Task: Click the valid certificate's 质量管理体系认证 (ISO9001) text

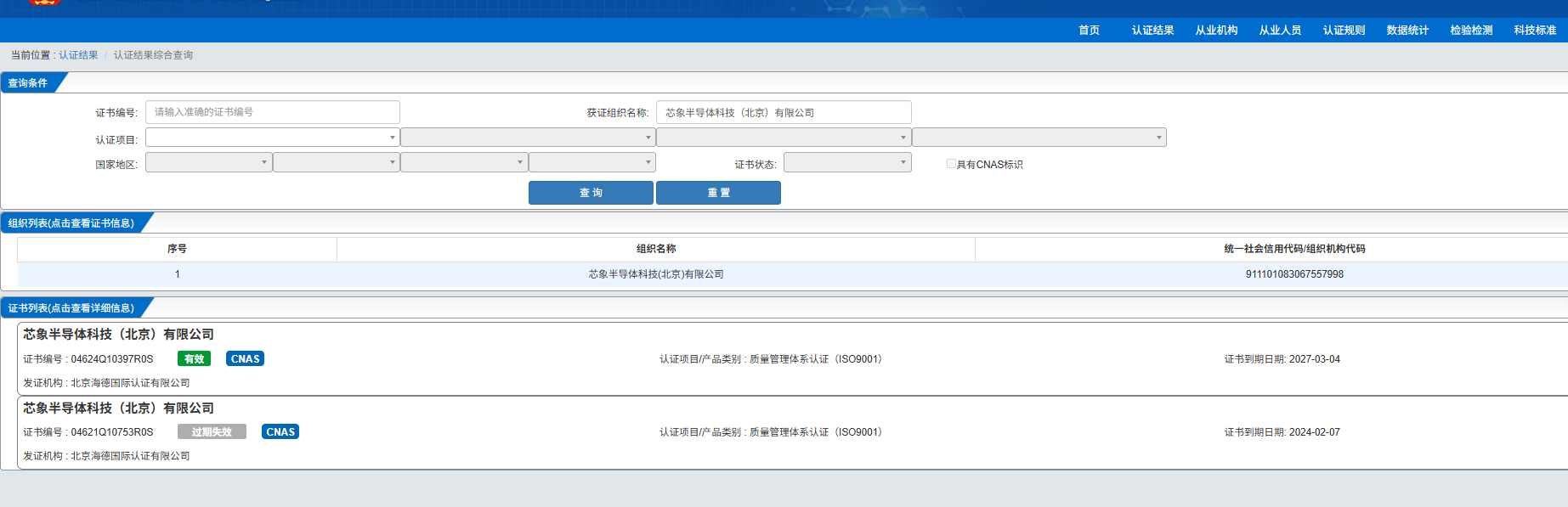Action: click(x=816, y=359)
